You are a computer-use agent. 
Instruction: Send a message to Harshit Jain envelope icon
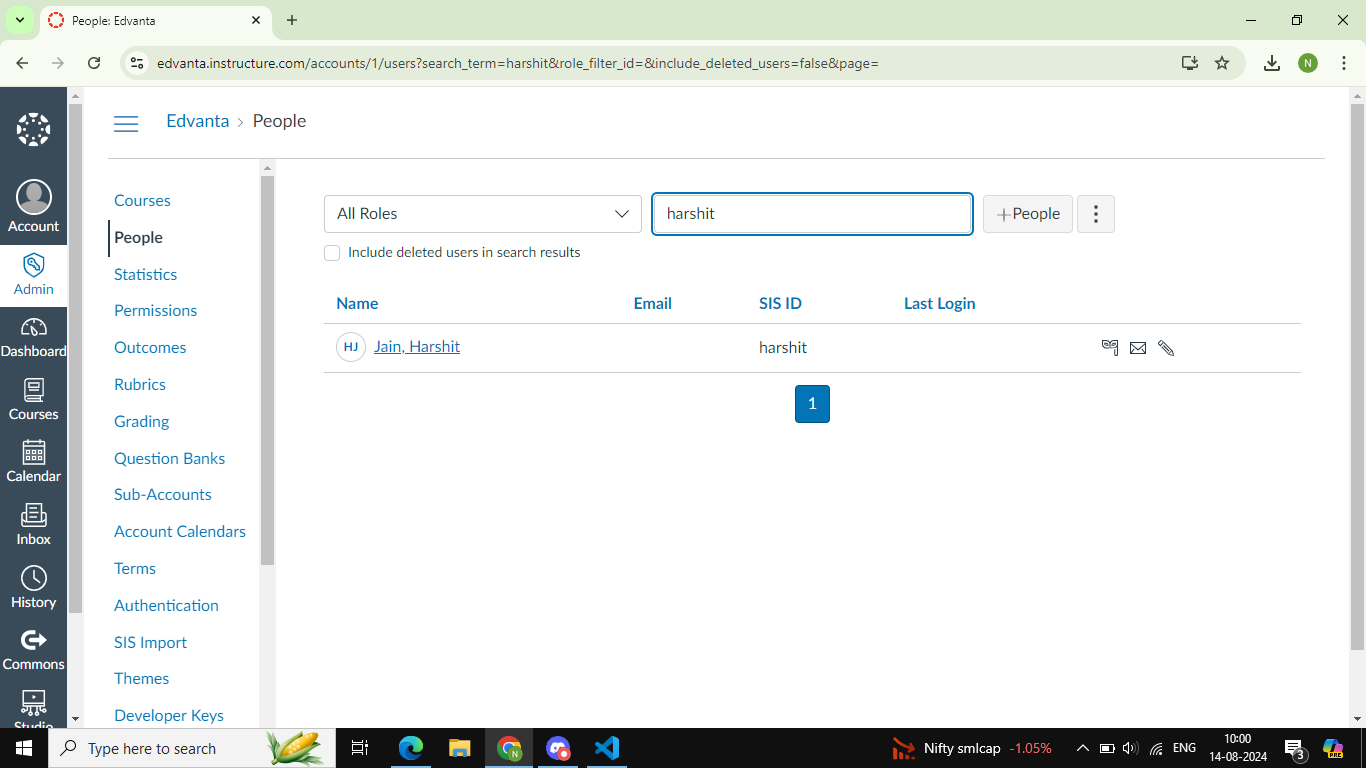tap(1137, 348)
